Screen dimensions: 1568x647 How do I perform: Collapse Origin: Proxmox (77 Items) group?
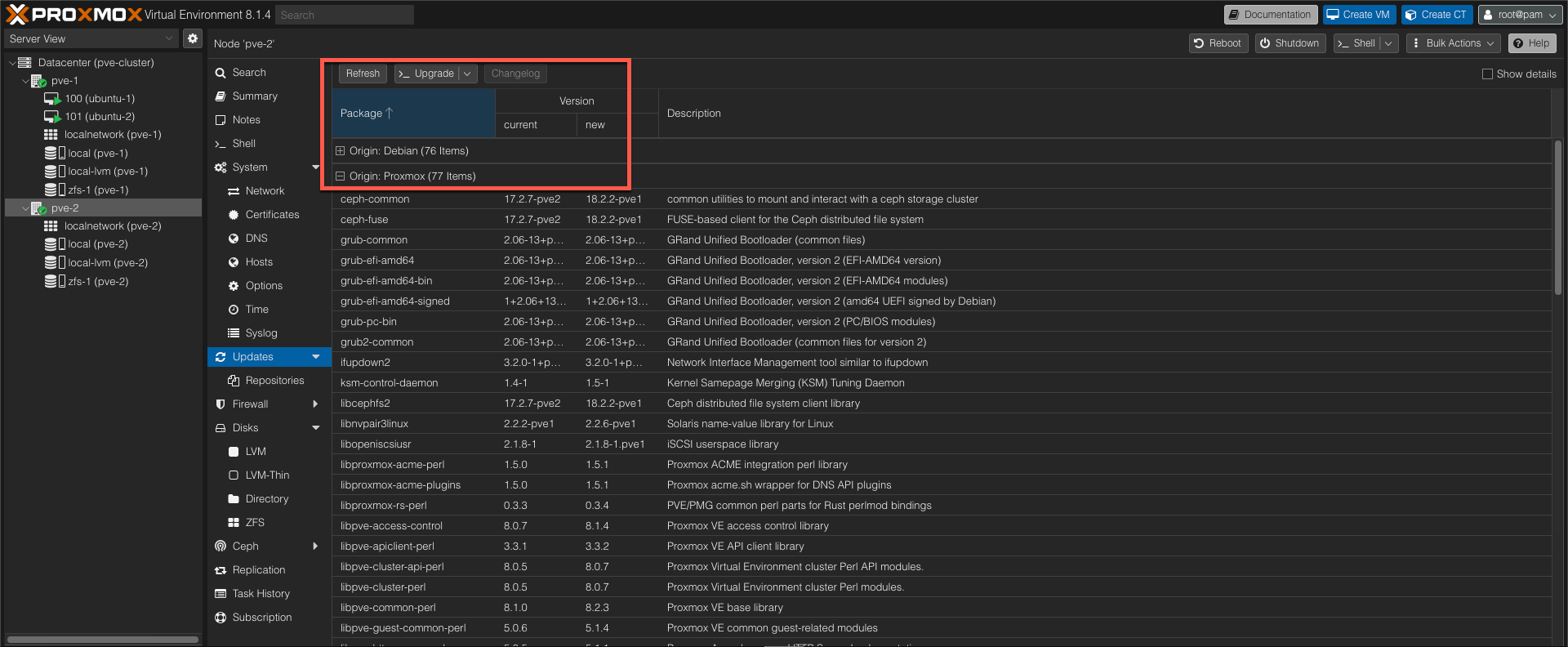[x=341, y=176]
